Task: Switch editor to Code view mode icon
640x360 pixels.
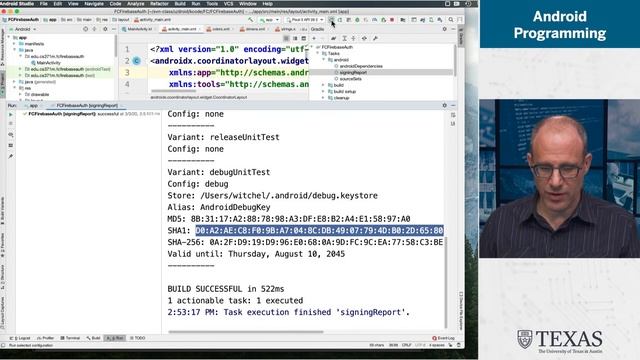Action: coord(286,38)
